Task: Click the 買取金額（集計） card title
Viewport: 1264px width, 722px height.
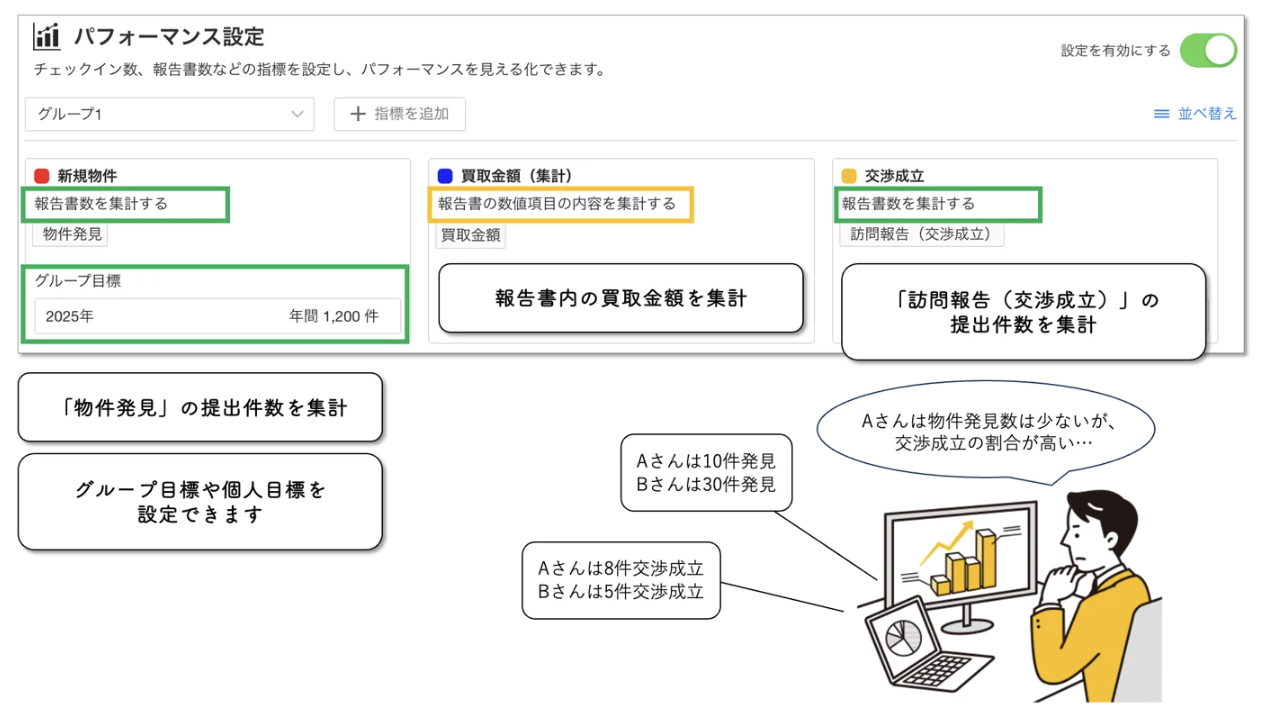Action: pos(516,176)
